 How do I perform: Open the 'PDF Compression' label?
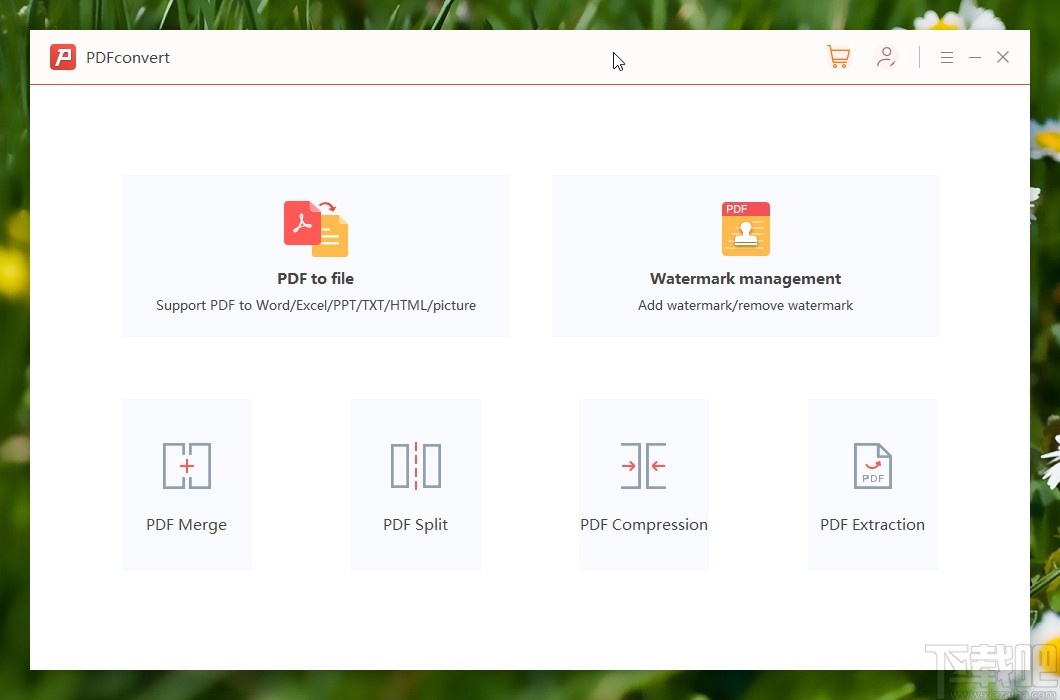(x=644, y=525)
